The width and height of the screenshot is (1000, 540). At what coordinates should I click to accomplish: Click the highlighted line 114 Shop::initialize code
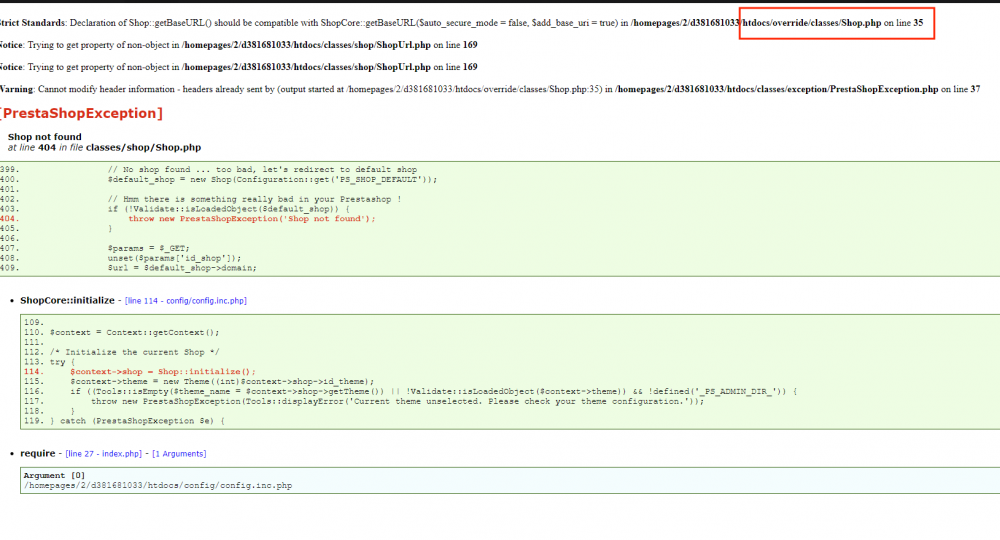pos(163,372)
